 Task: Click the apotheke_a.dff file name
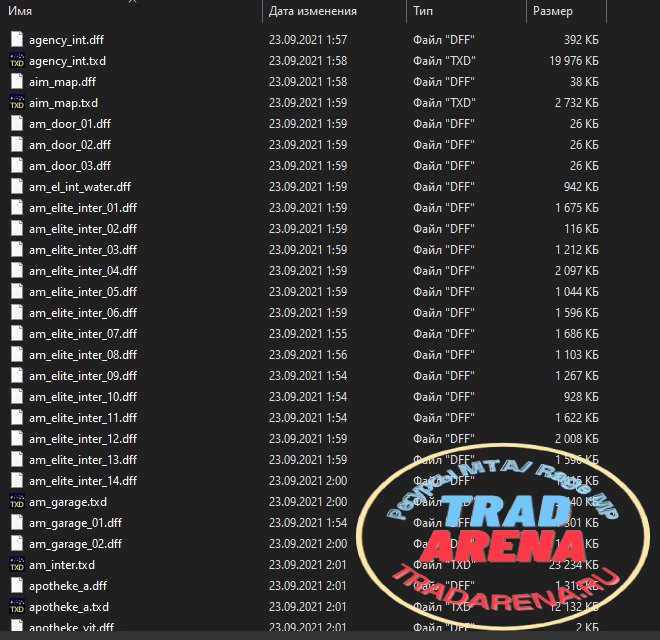tap(68, 586)
